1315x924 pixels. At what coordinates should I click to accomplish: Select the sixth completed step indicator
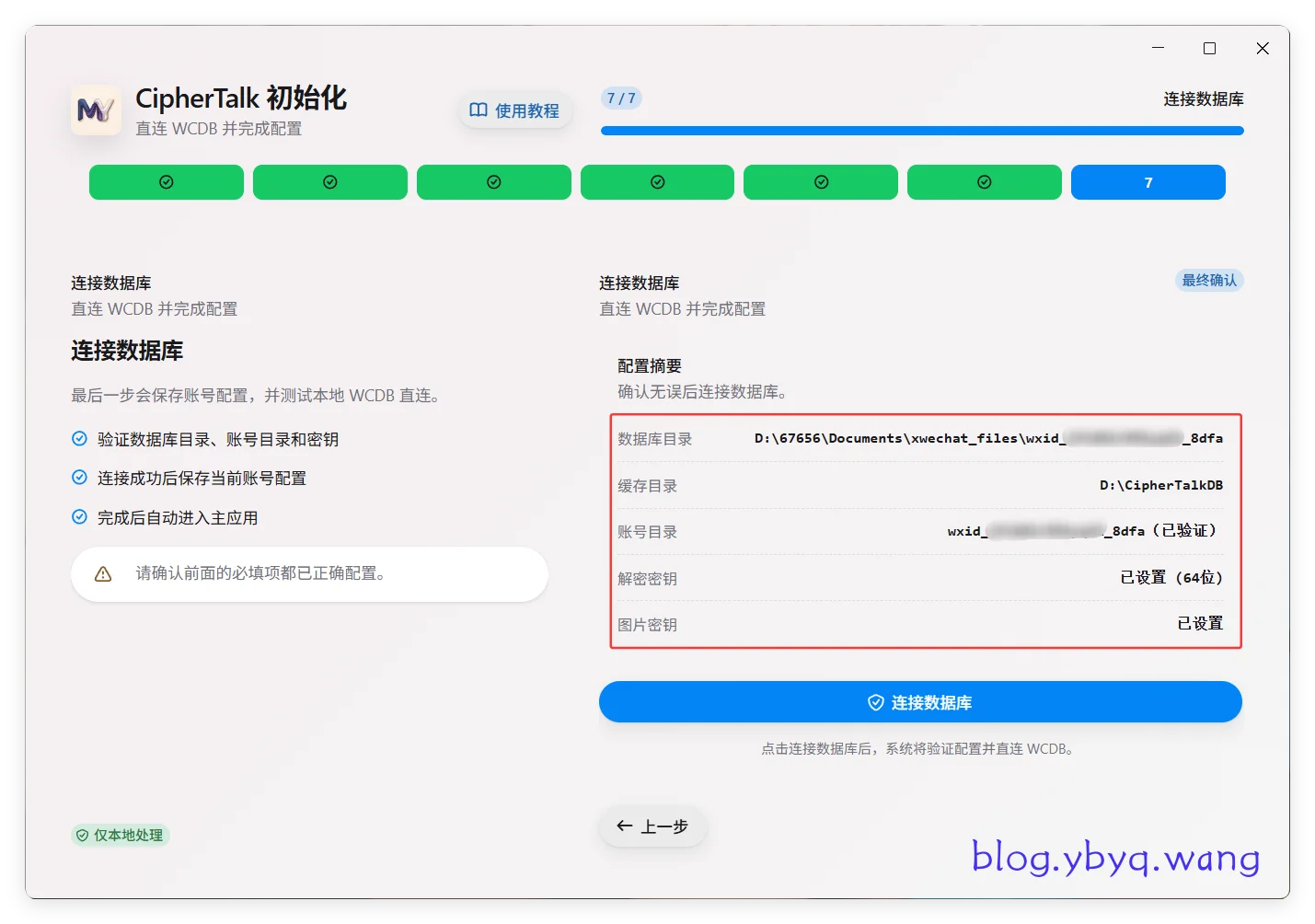[x=985, y=182]
